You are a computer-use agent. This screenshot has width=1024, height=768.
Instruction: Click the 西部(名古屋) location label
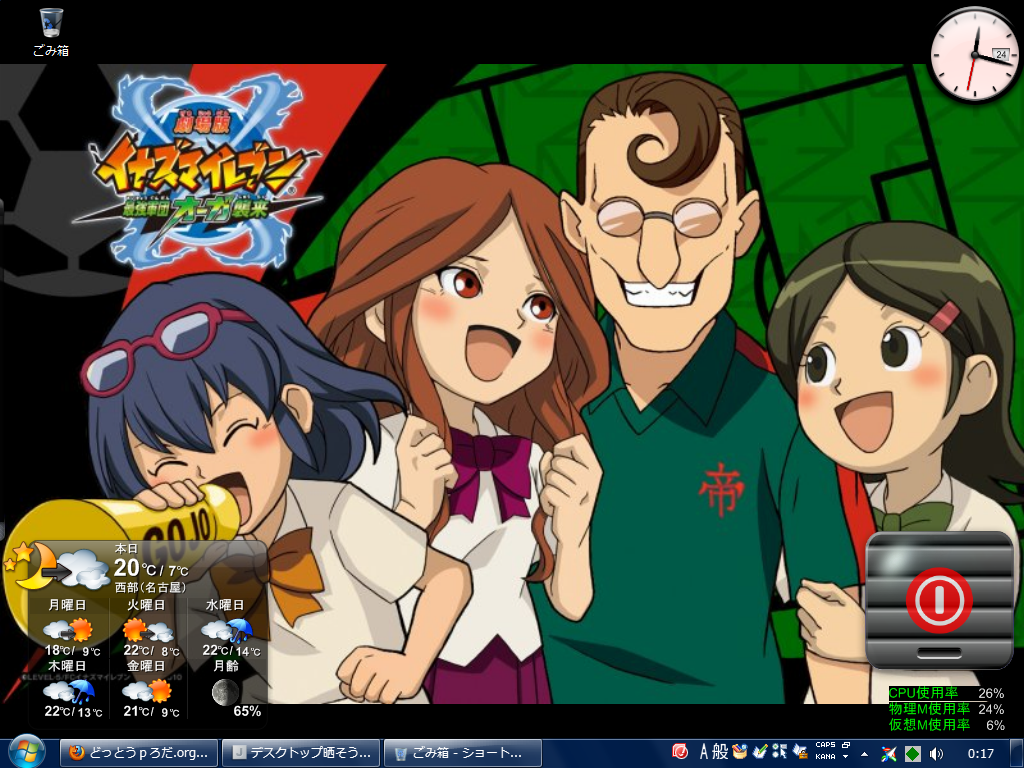pyautogui.click(x=150, y=587)
